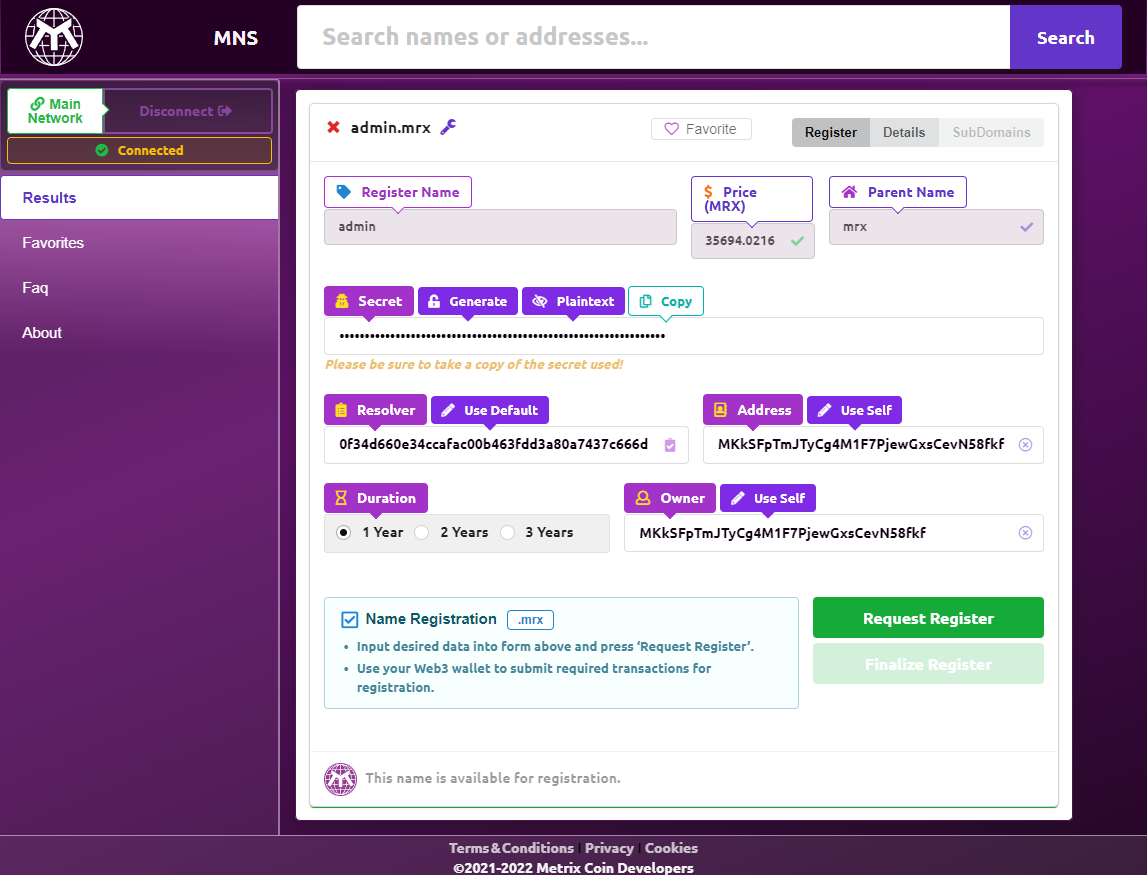Click the Disconnect button

click(x=187, y=111)
